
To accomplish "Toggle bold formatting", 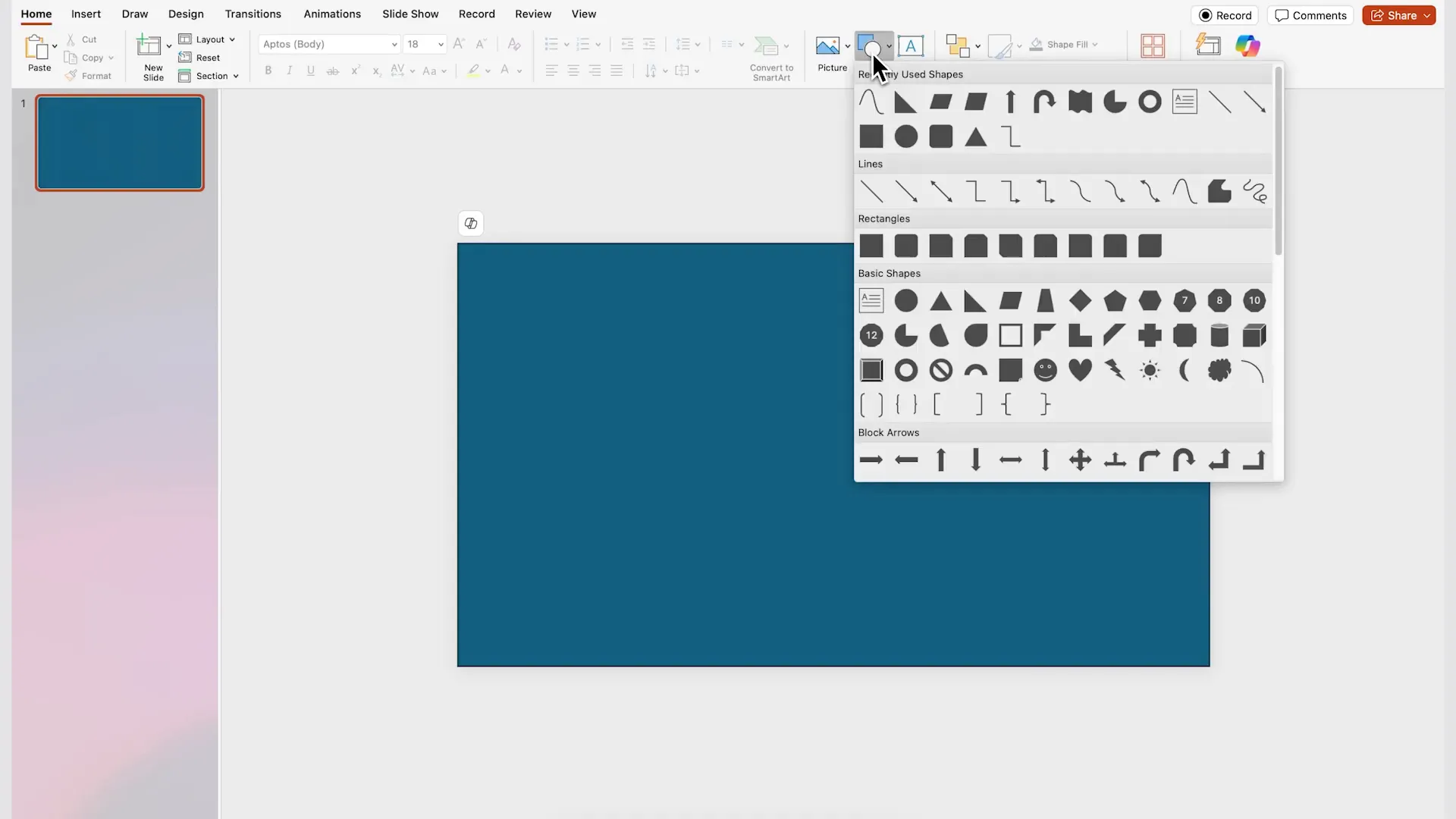I will [x=268, y=71].
